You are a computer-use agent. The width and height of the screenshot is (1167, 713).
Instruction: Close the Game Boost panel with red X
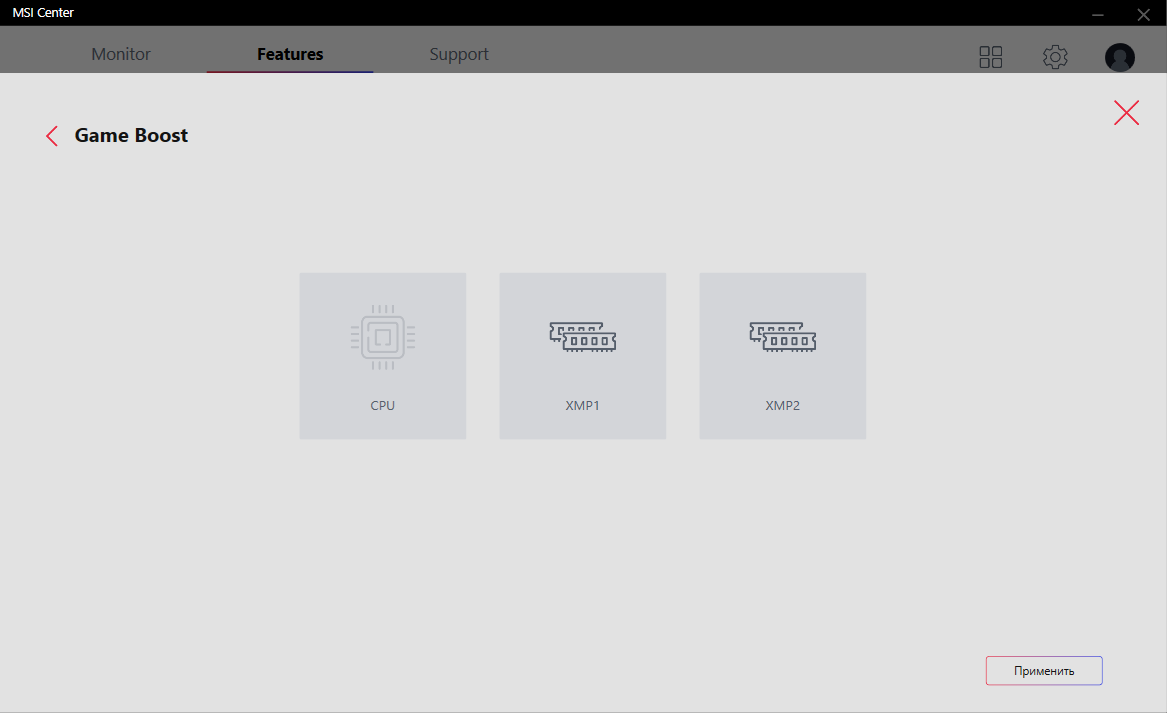[x=1126, y=112]
